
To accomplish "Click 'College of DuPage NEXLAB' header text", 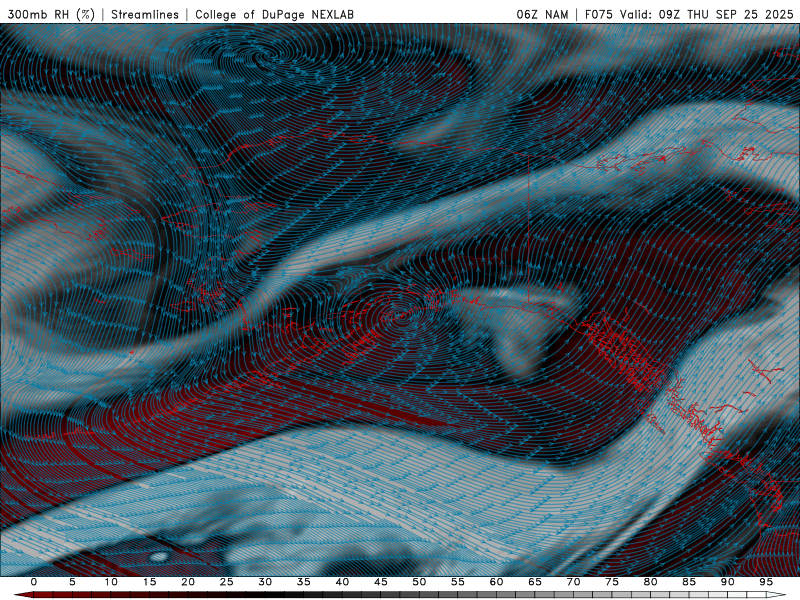I will point(274,14).
